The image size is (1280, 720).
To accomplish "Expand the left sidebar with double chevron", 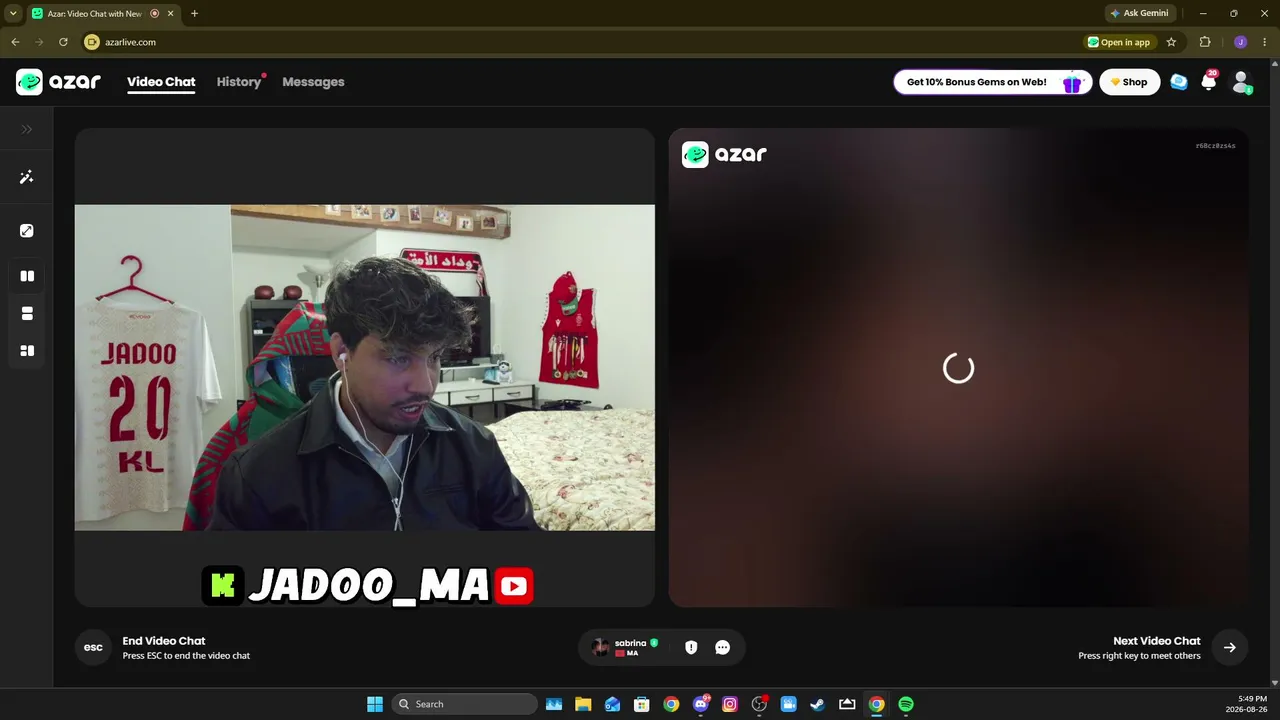I will (27, 129).
